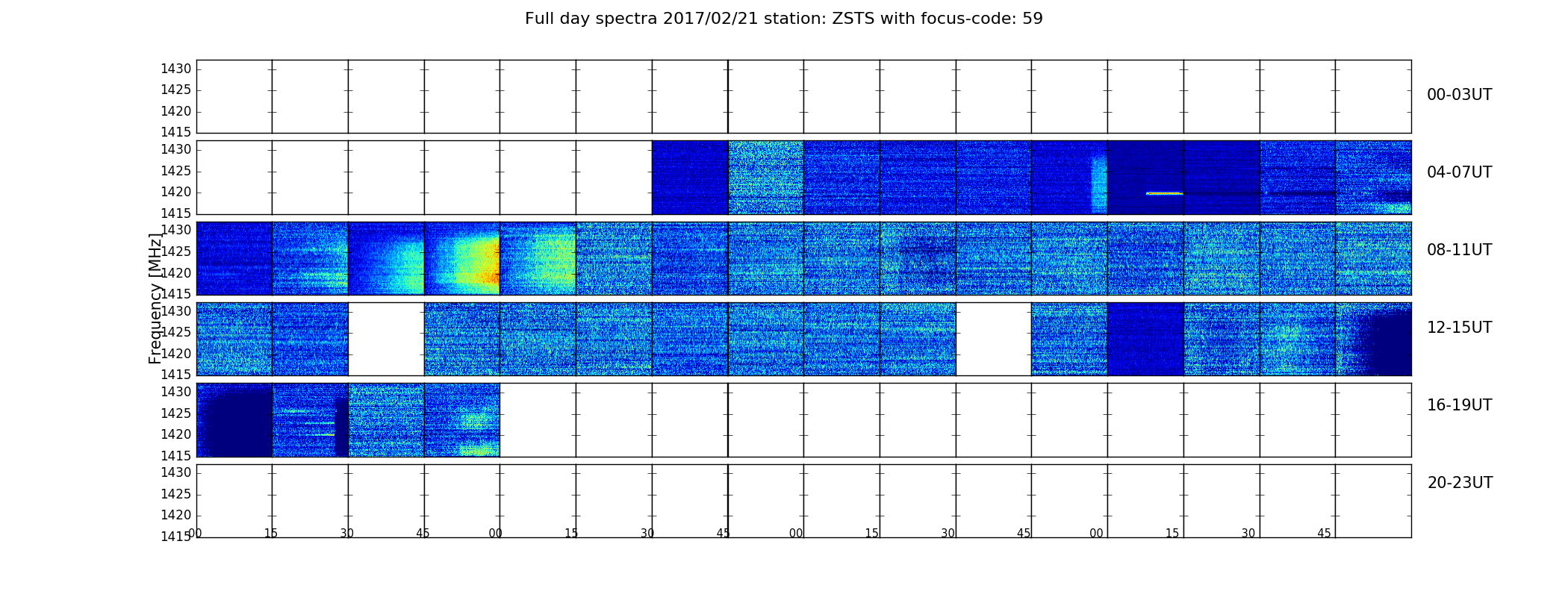Select the red-yellow burst panel in the 08-11UT row

pyautogui.click(x=462, y=258)
